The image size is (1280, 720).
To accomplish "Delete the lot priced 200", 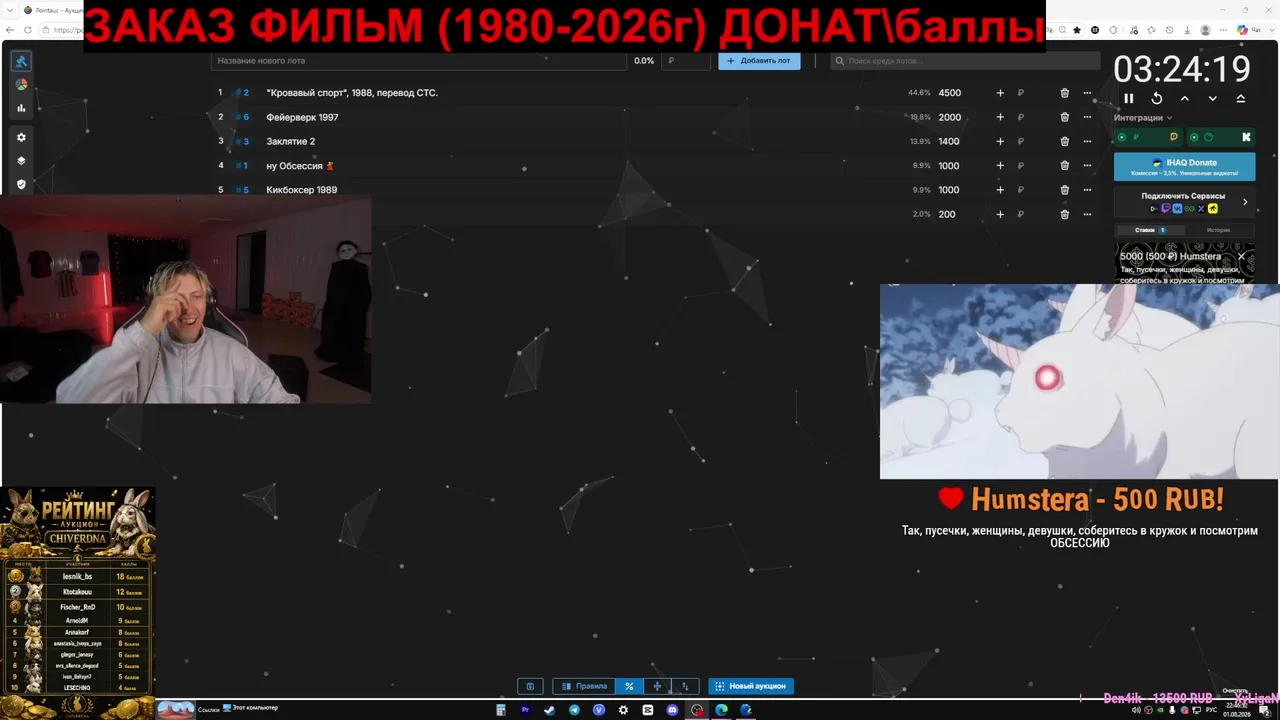I will click(x=1065, y=214).
